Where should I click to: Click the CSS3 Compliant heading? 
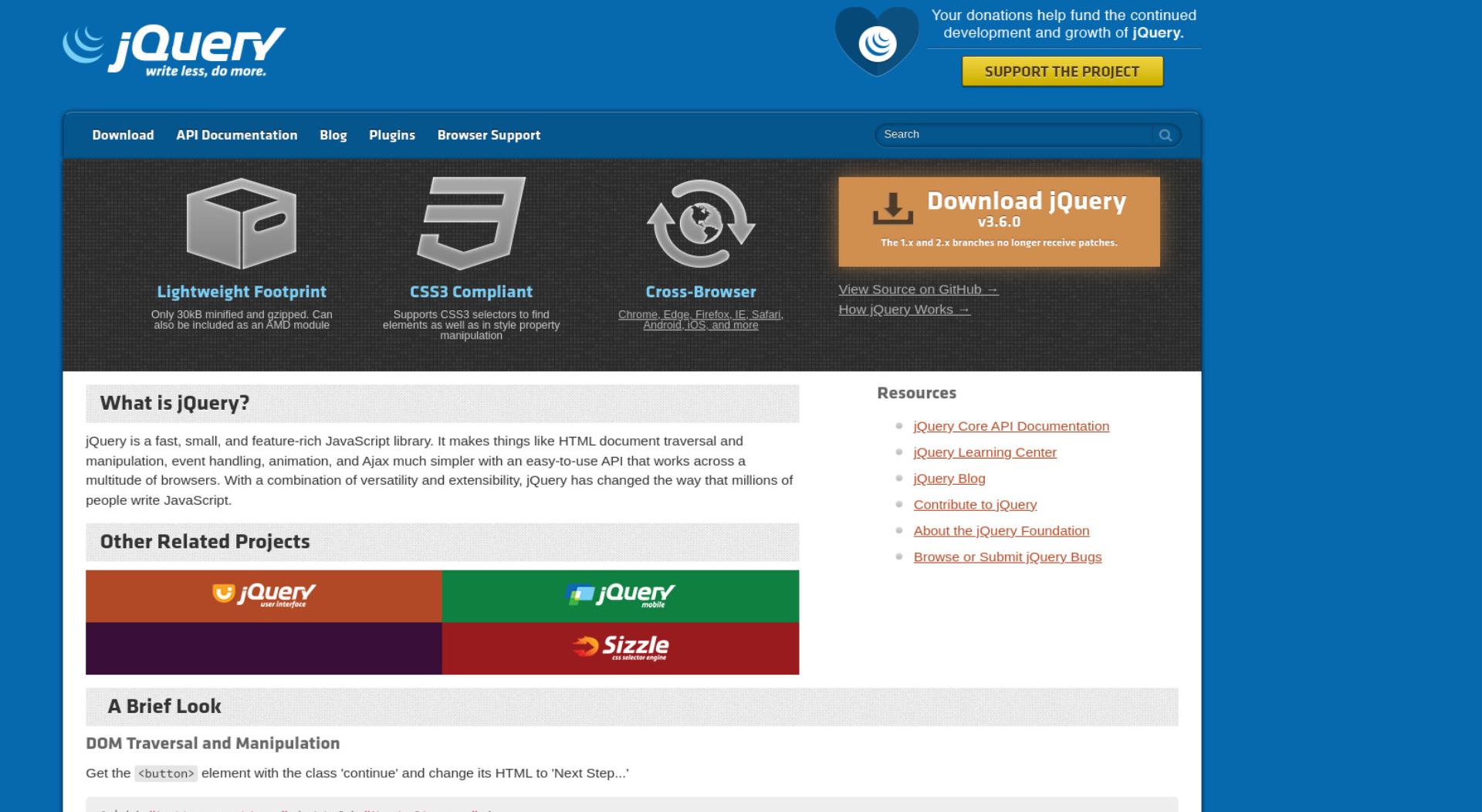pyautogui.click(x=471, y=292)
